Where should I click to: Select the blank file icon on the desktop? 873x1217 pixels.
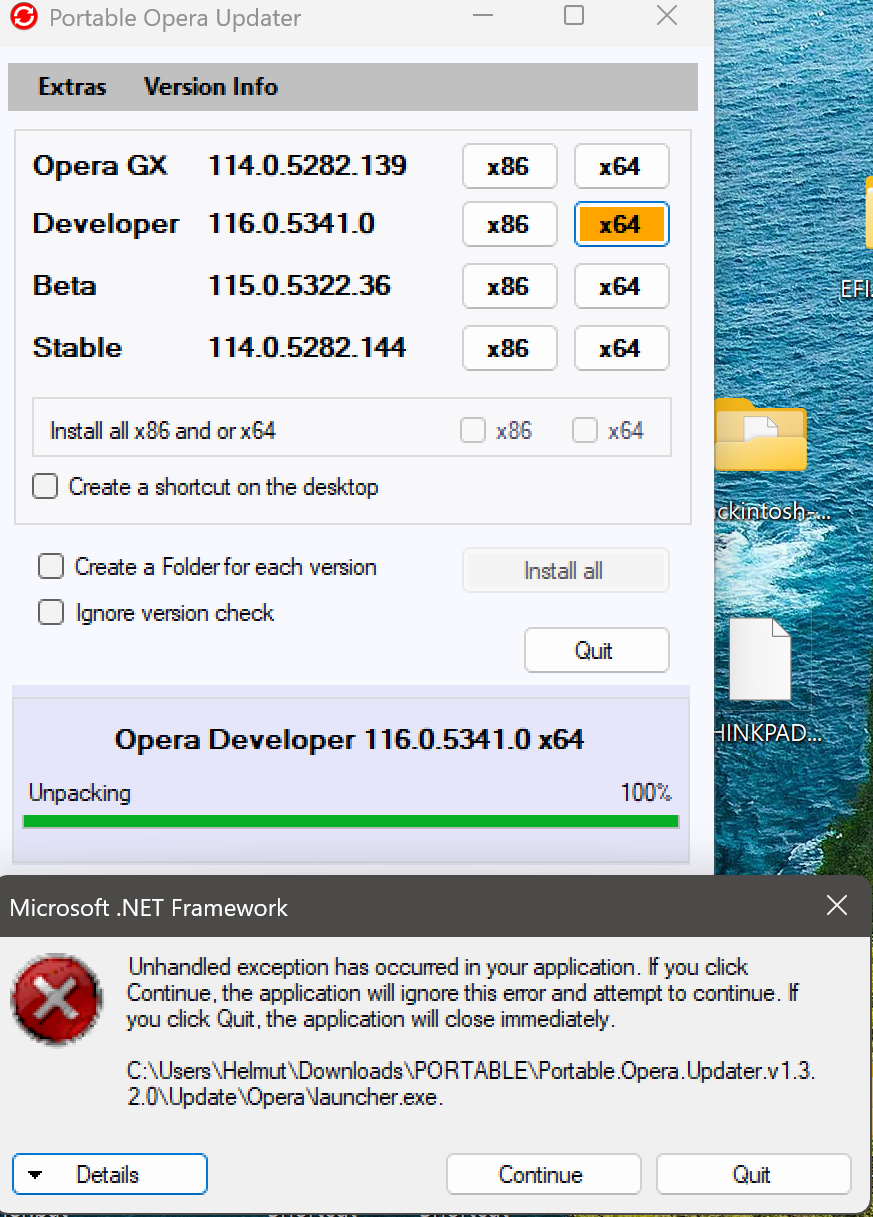tap(760, 659)
